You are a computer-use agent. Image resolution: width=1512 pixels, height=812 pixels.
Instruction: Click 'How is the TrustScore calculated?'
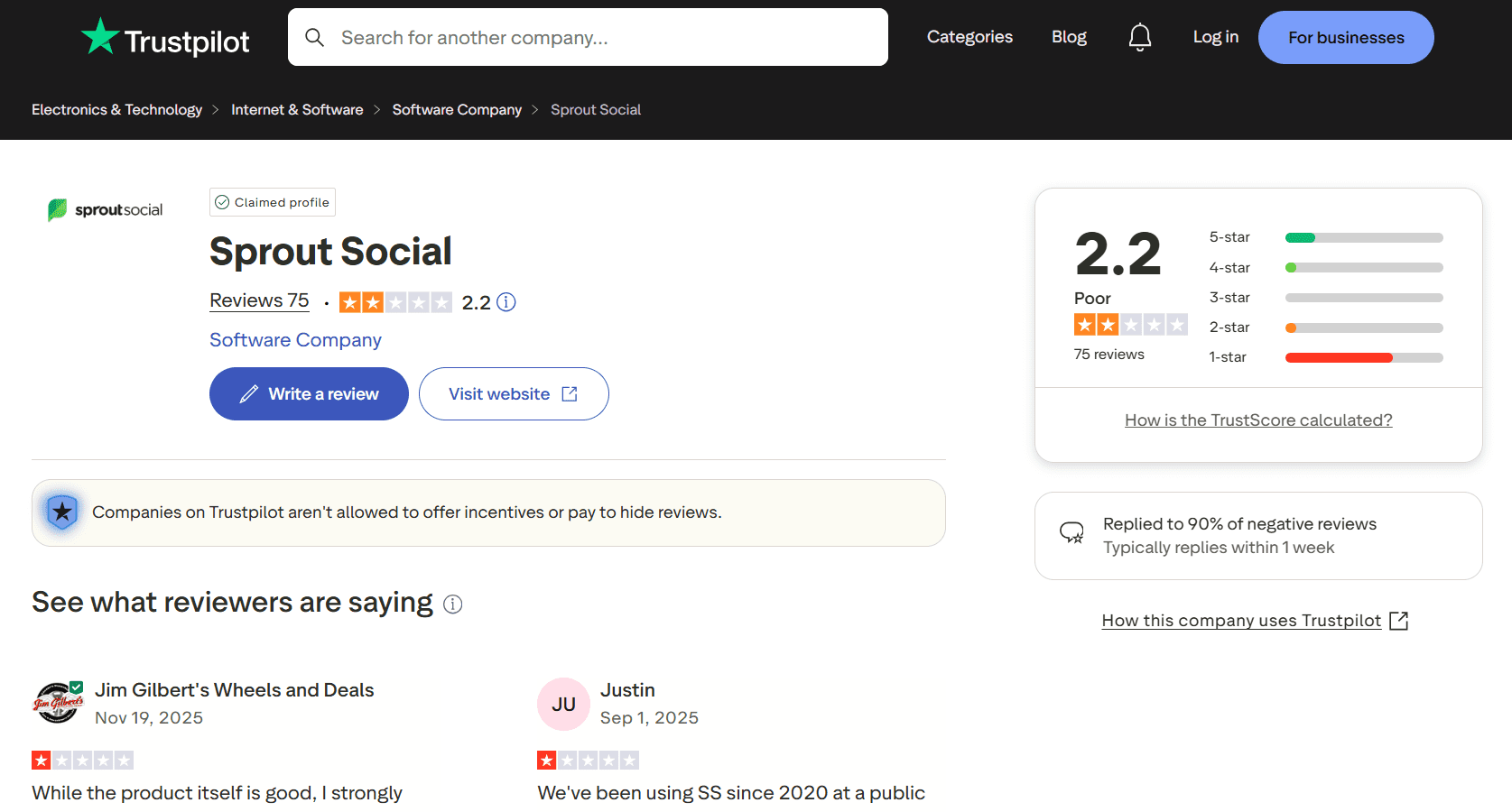(1258, 420)
